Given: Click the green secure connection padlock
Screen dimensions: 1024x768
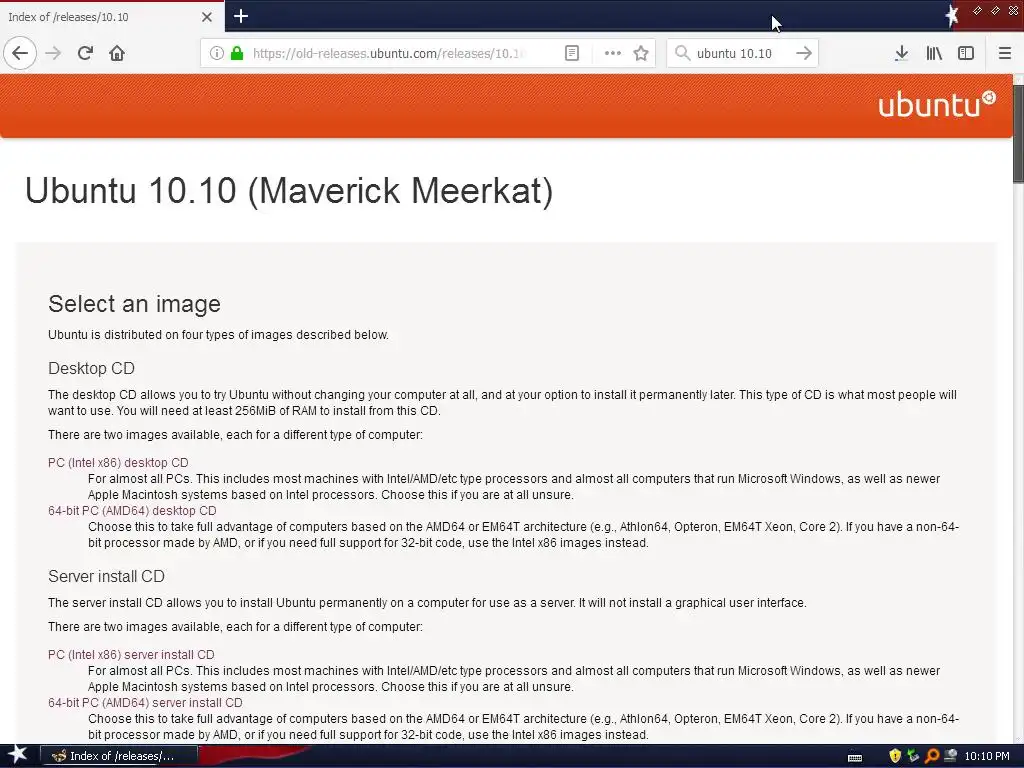Looking at the screenshot, I should tap(237, 53).
